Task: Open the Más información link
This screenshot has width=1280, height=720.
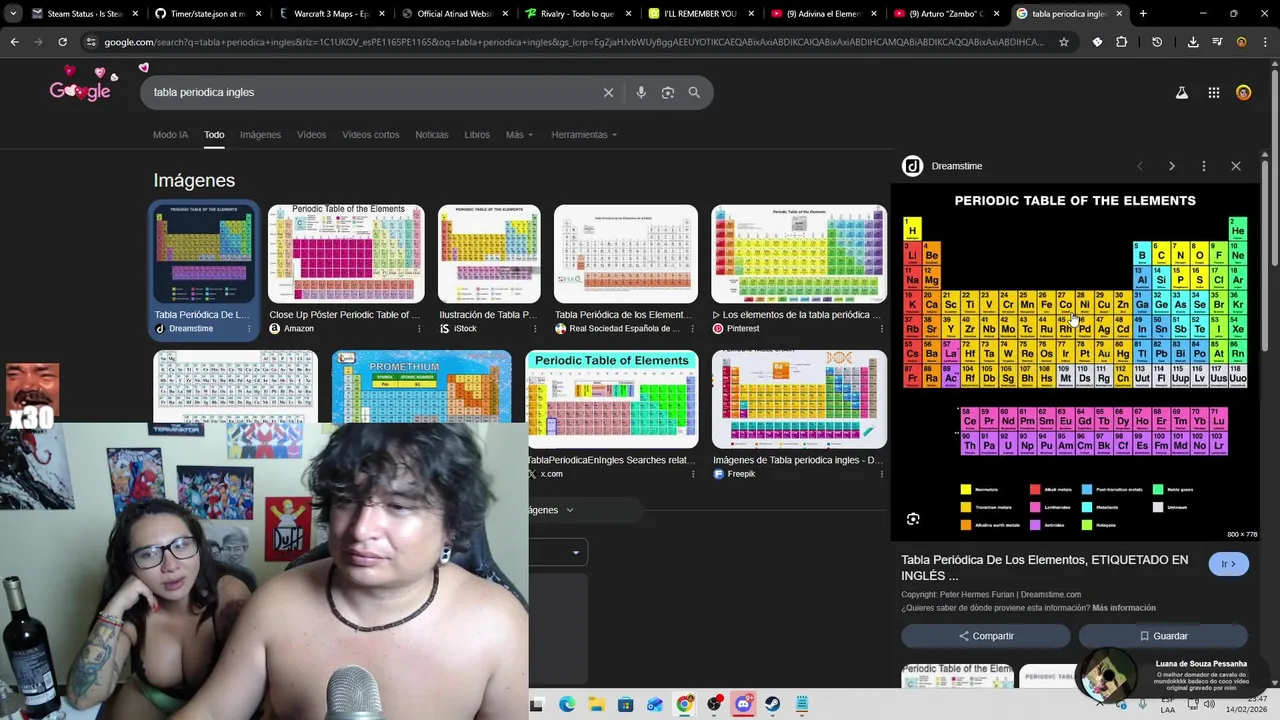Action: coord(1124,608)
